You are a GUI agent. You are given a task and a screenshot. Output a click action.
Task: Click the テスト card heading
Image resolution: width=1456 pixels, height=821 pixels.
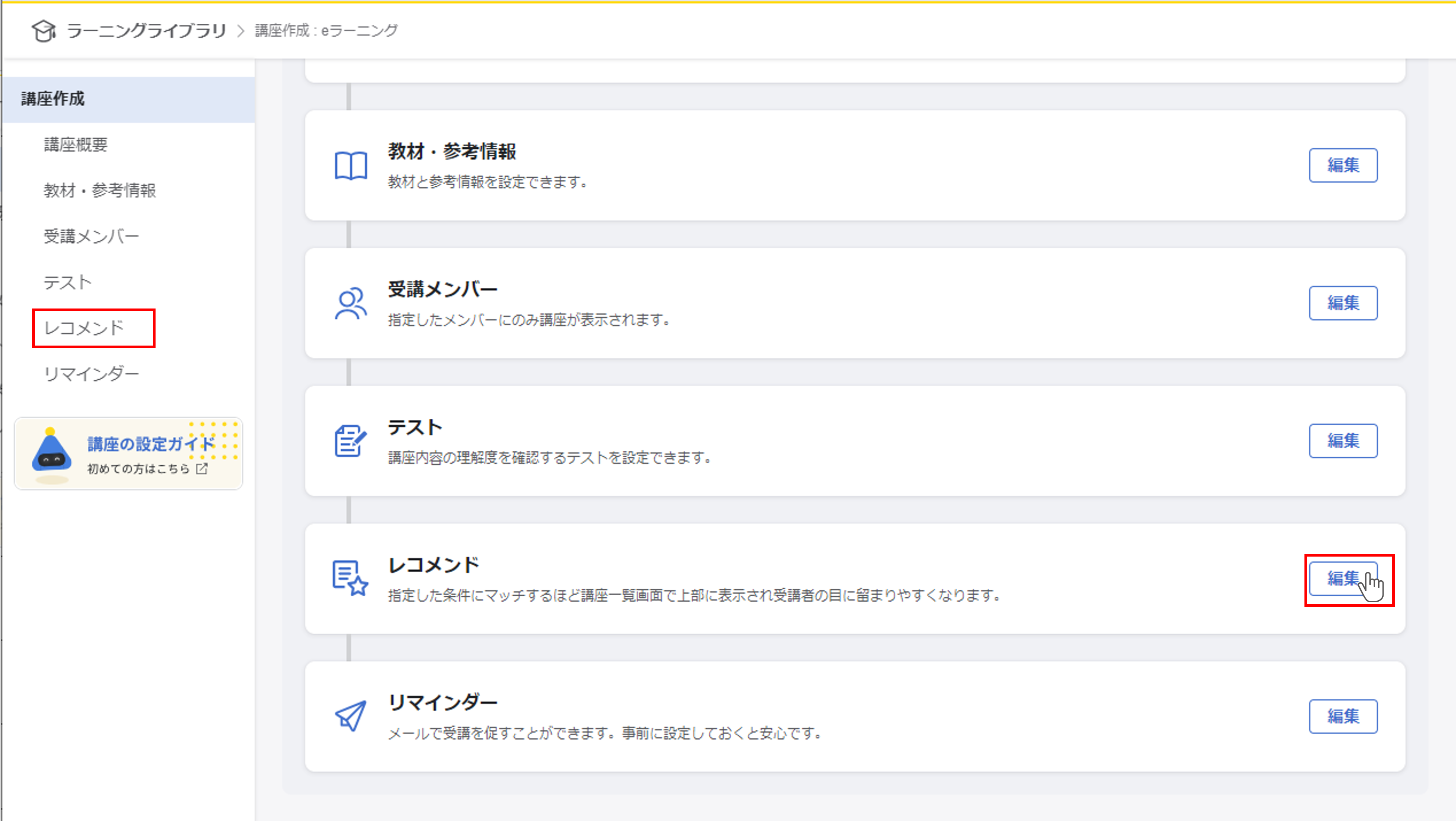tap(415, 427)
